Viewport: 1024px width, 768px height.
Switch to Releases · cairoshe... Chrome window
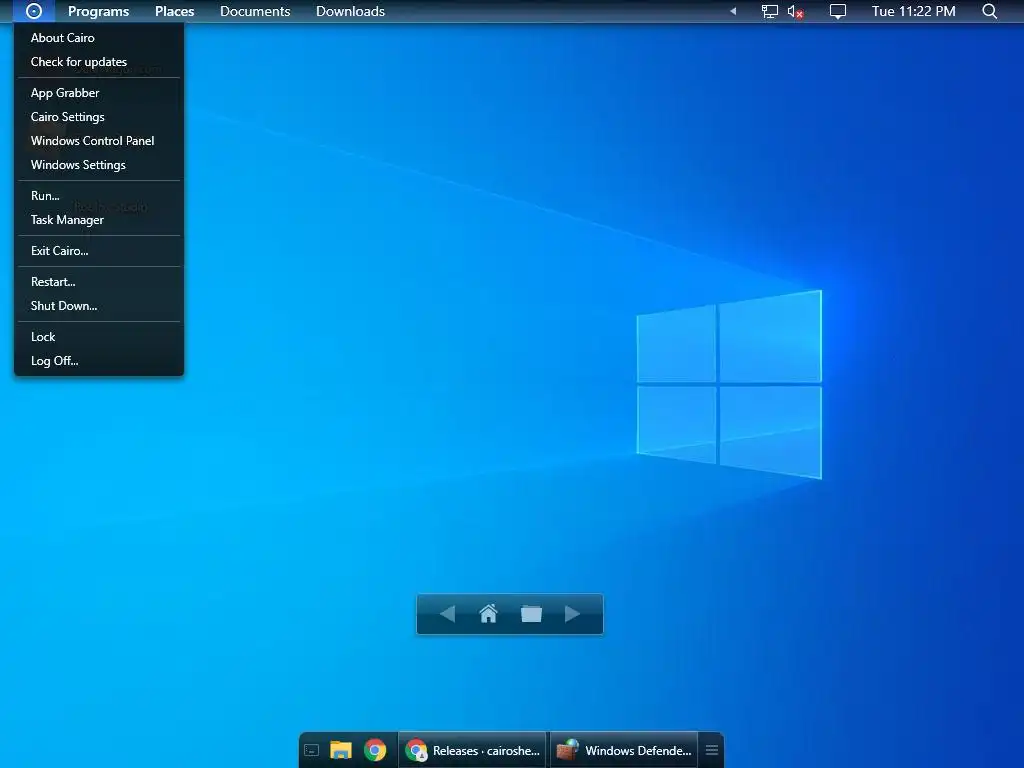[x=472, y=750]
